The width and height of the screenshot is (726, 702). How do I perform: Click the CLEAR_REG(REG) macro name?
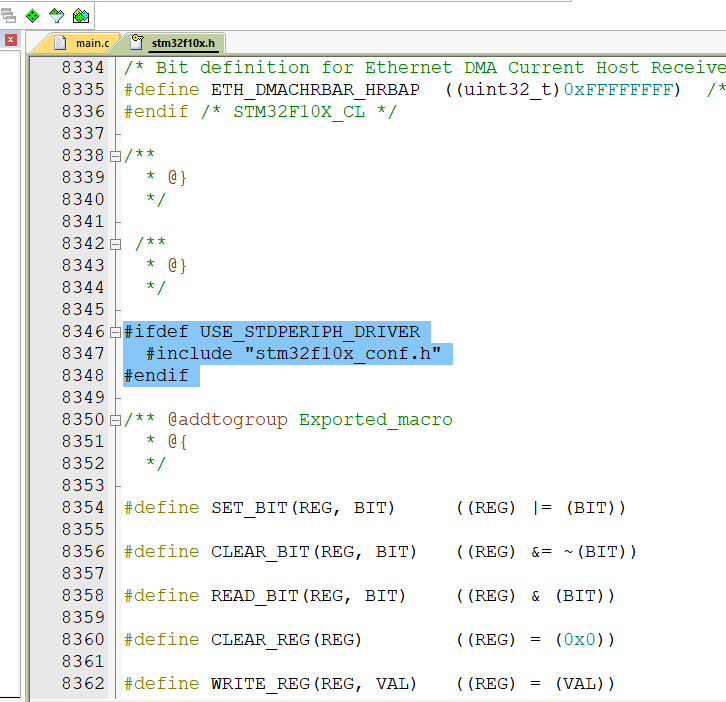[x=286, y=640]
